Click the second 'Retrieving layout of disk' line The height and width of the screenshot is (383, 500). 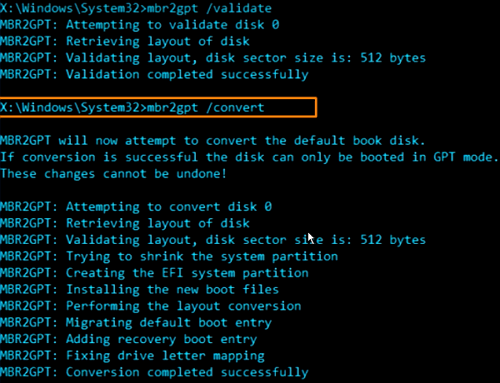pyautogui.click(x=125, y=223)
